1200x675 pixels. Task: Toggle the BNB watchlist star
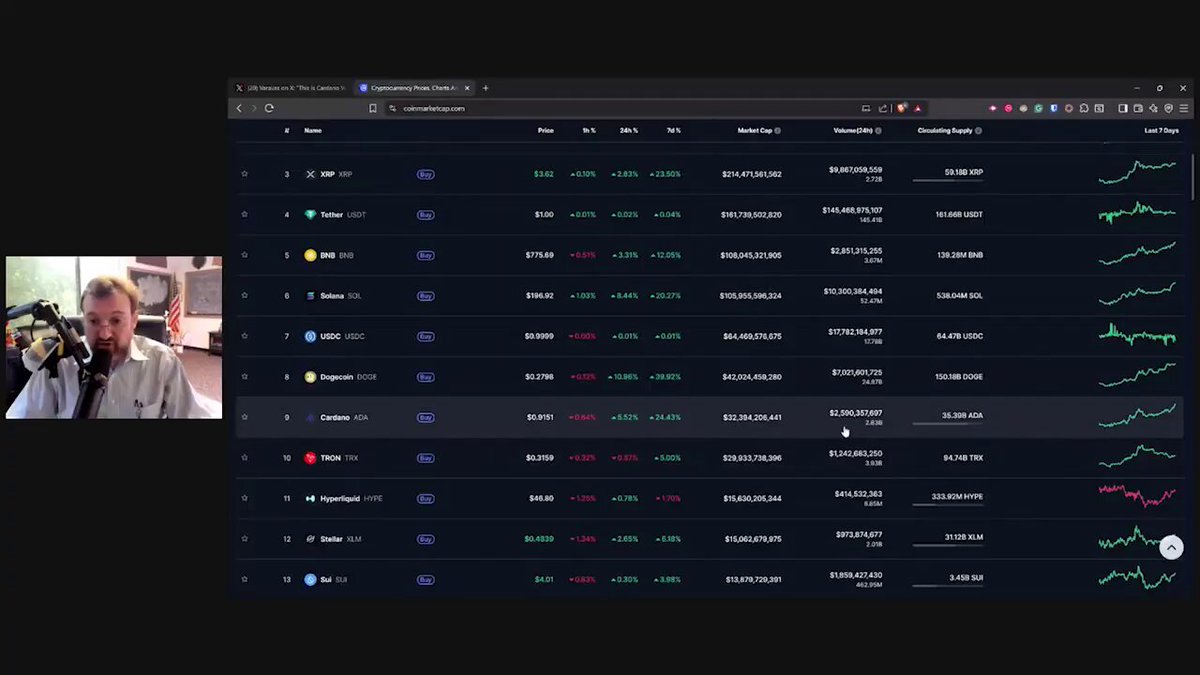coord(244,255)
